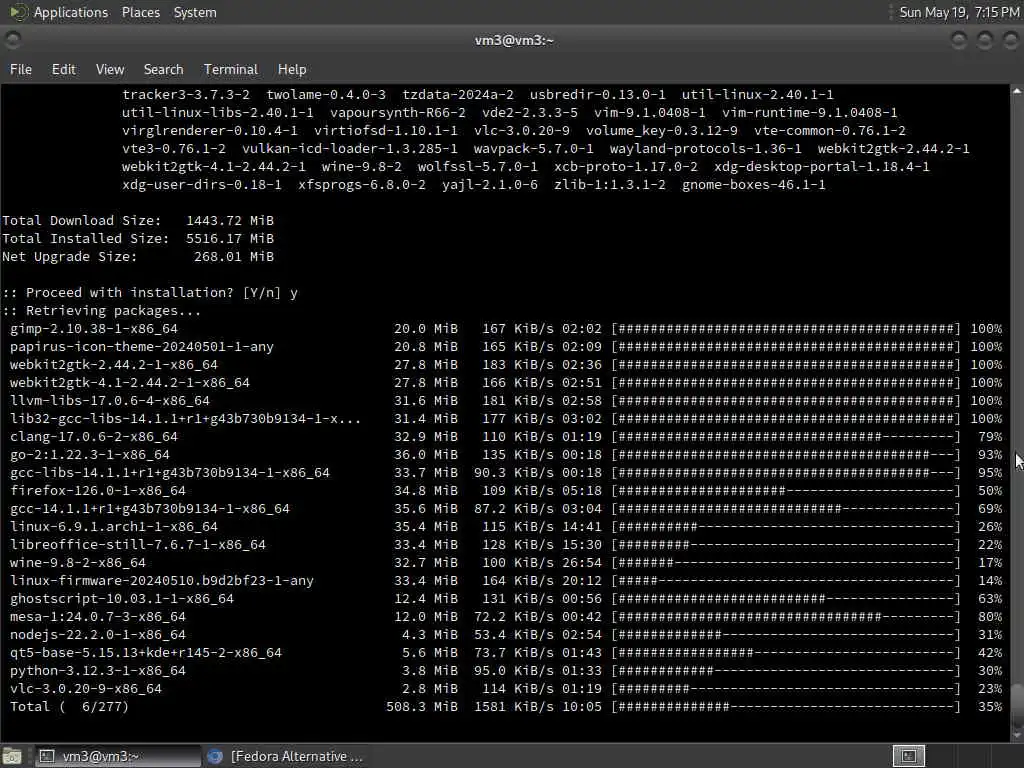Click the browser icon in taskbar entry

215,756
